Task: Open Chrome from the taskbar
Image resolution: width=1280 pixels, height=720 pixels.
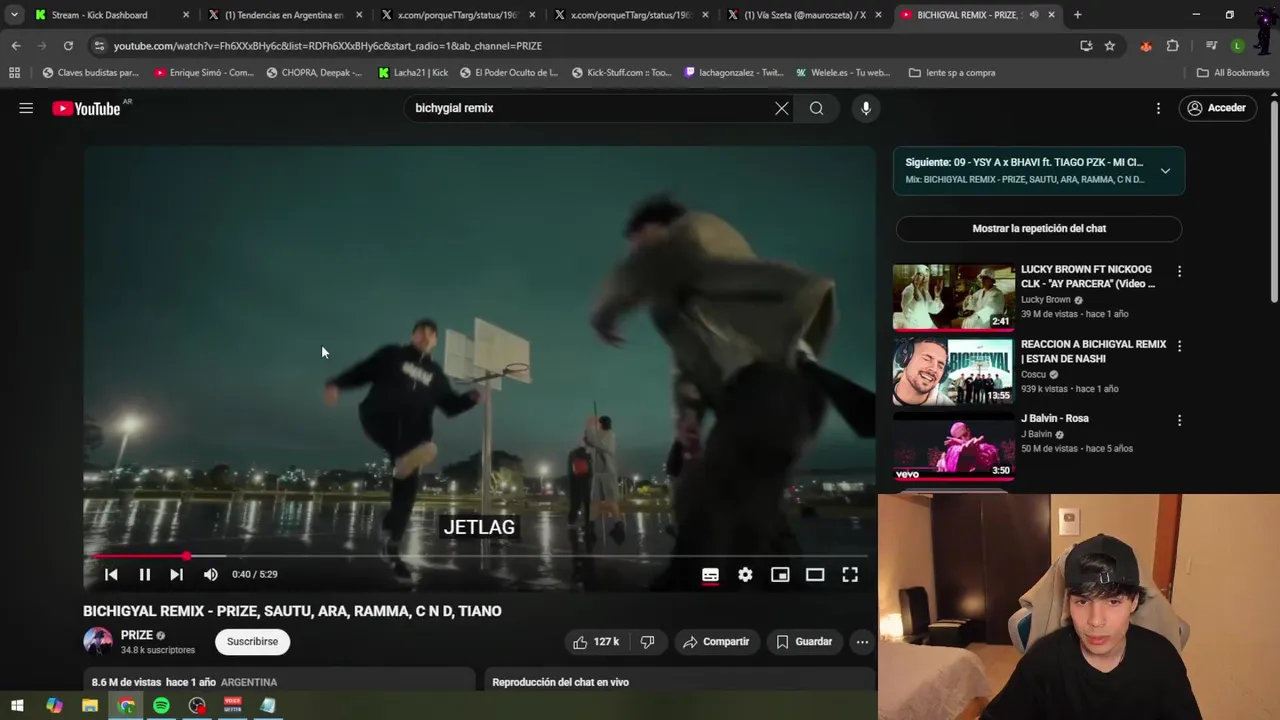Action: (126, 706)
